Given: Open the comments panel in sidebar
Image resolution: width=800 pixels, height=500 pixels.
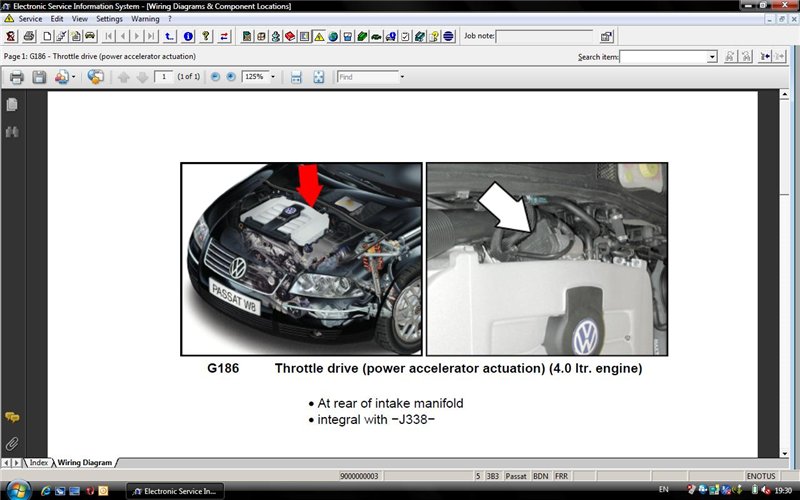Looking at the screenshot, I should (x=12, y=417).
